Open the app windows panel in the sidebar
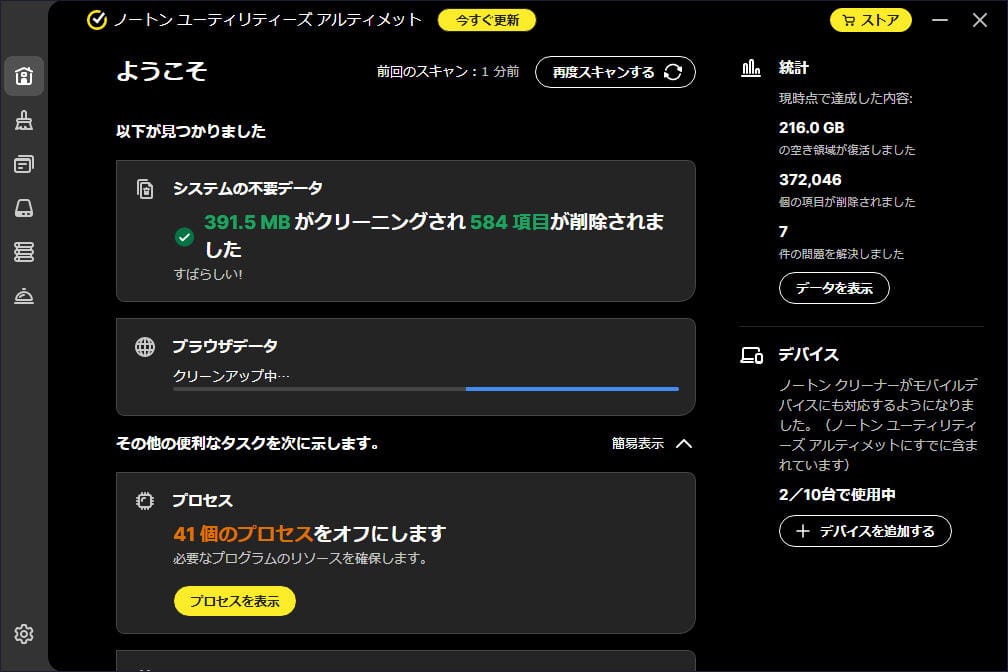The image size is (1008, 672). (x=23, y=163)
